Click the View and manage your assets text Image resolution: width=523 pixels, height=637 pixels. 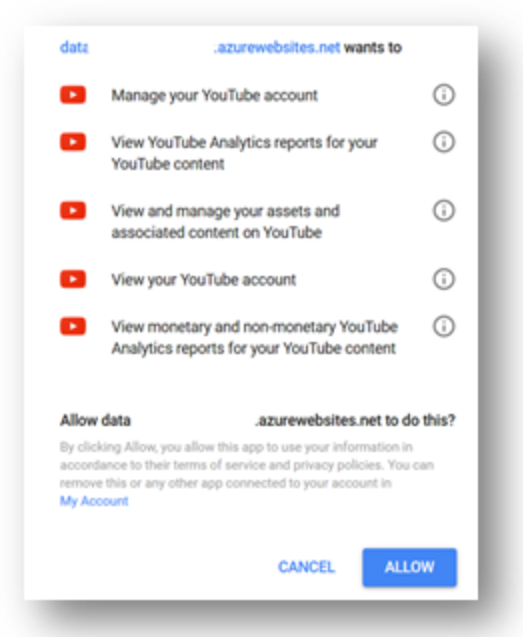tap(226, 222)
